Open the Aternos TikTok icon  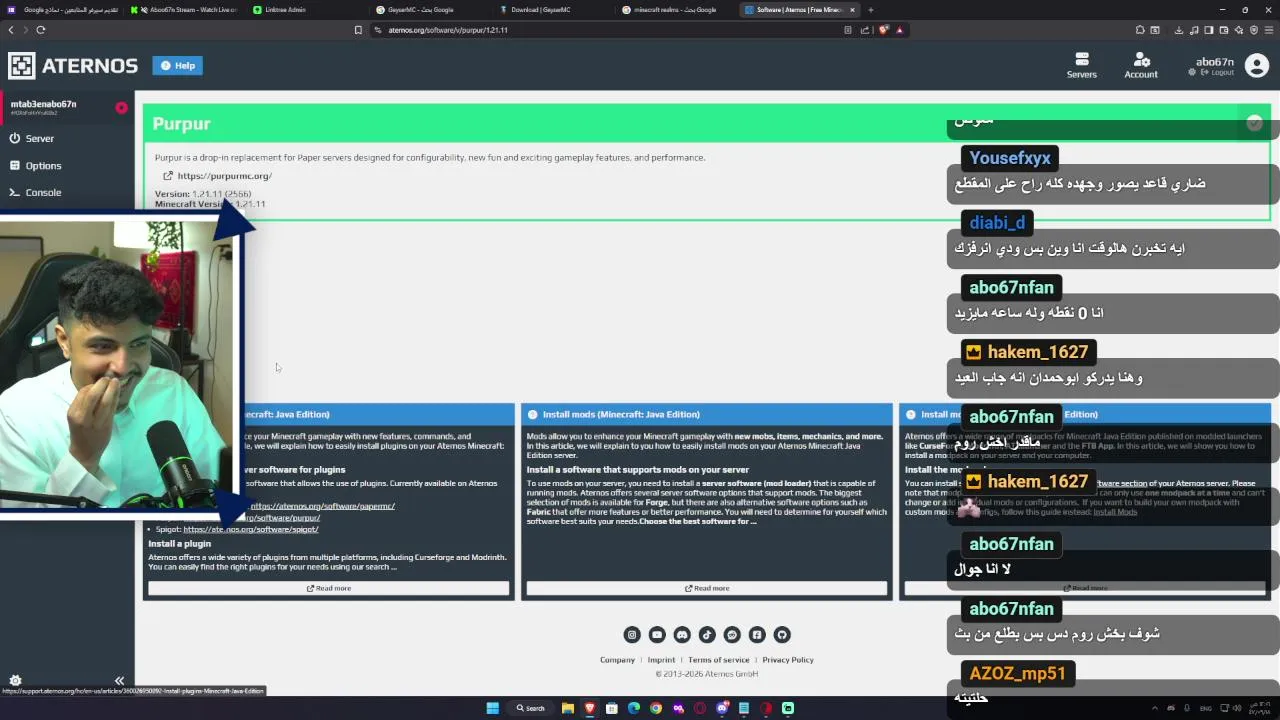[707, 634]
